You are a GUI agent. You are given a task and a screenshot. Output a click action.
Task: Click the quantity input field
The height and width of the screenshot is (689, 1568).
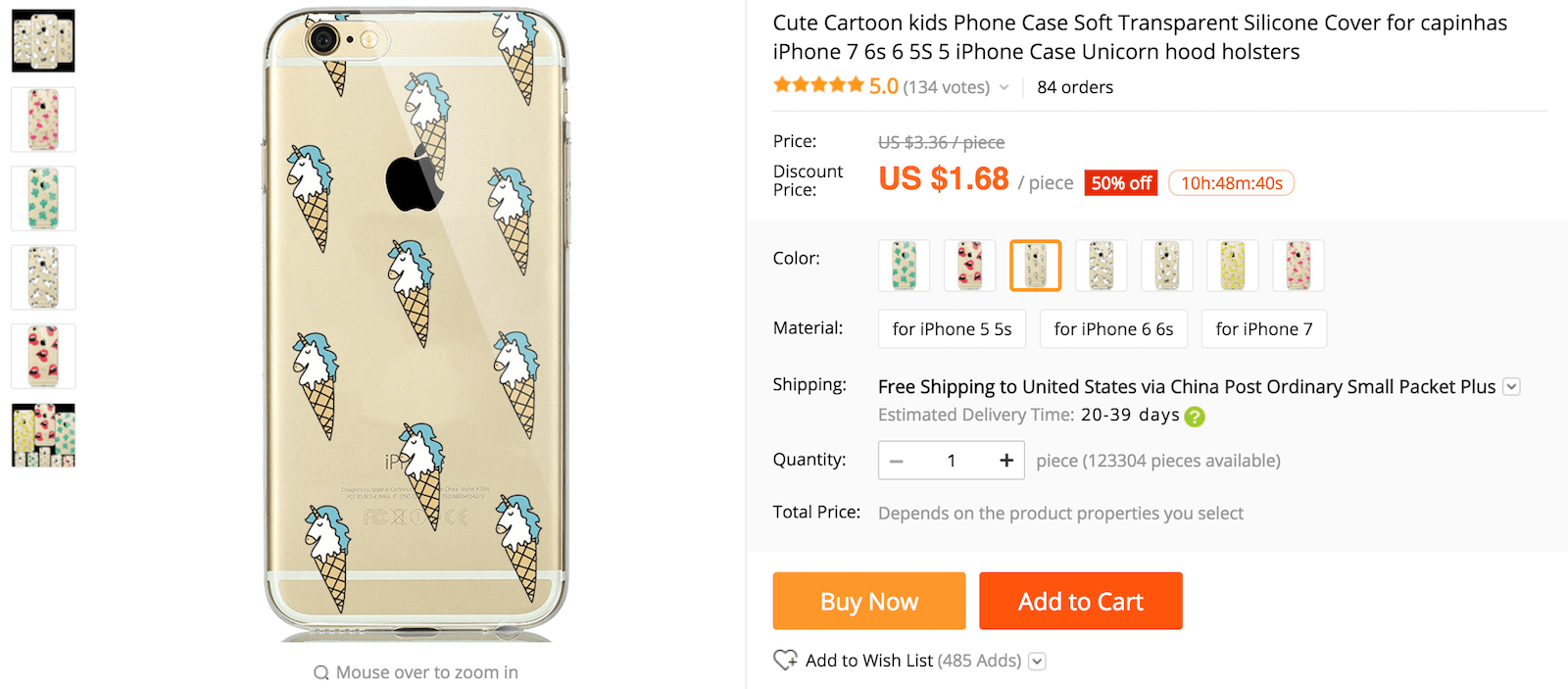coord(952,461)
